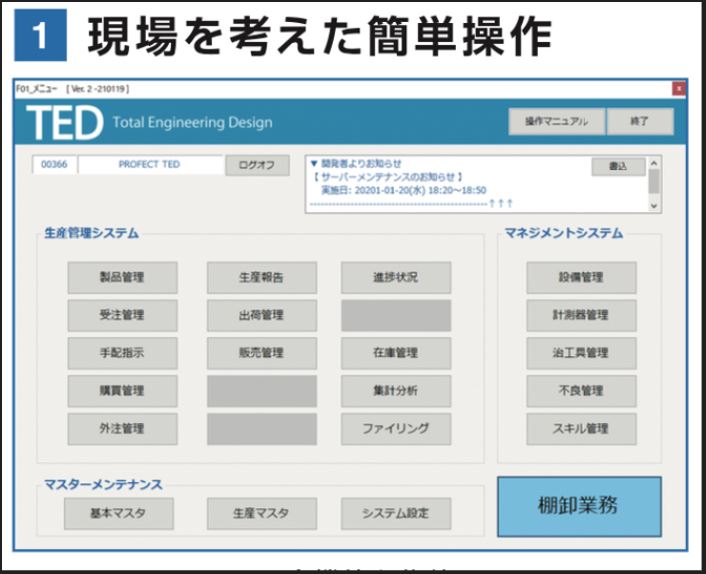This screenshot has width=706, height=574.
Task: Click the ファイリング filing button
Action: click(x=395, y=428)
